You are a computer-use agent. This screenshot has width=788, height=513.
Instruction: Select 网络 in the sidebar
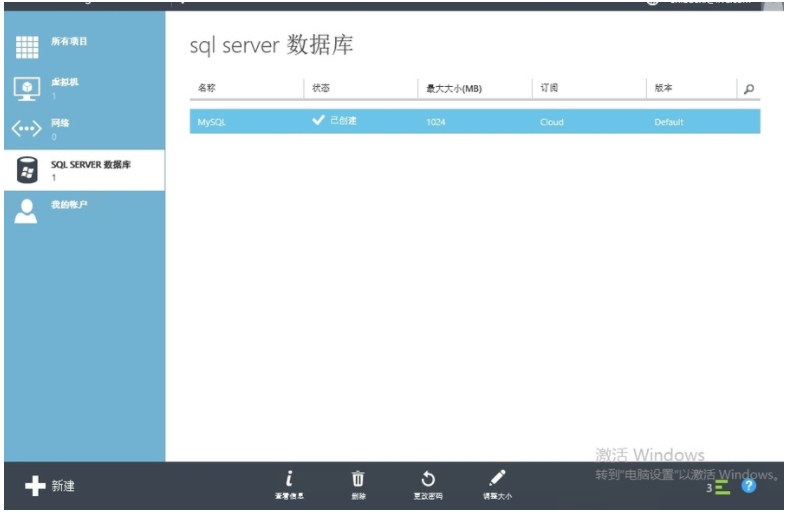pyautogui.click(x=84, y=129)
